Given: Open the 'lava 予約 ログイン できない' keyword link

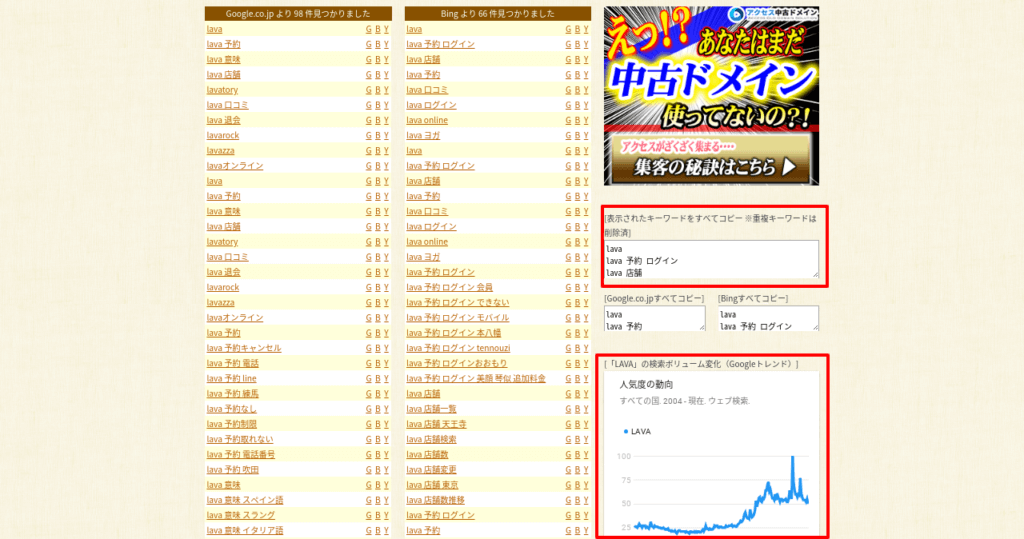Looking at the screenshot, I should point(458,302).
